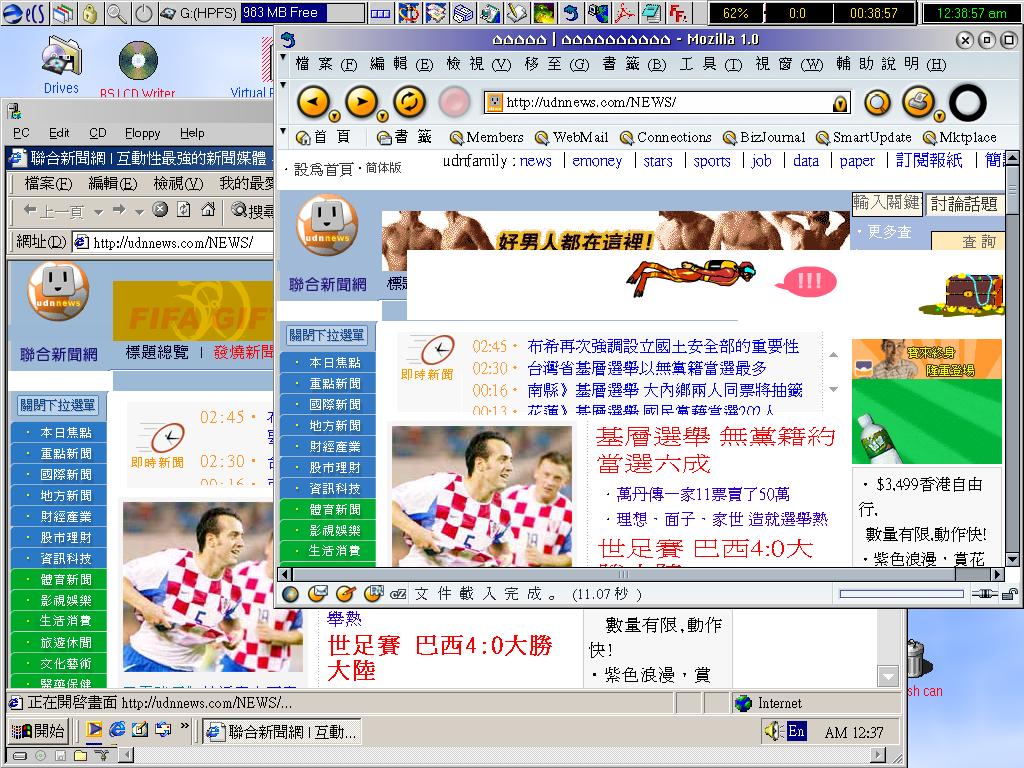
Task: Click the power shutdown icon in the eCS bar
Action: pyautogui.click(x=143, y=12)
